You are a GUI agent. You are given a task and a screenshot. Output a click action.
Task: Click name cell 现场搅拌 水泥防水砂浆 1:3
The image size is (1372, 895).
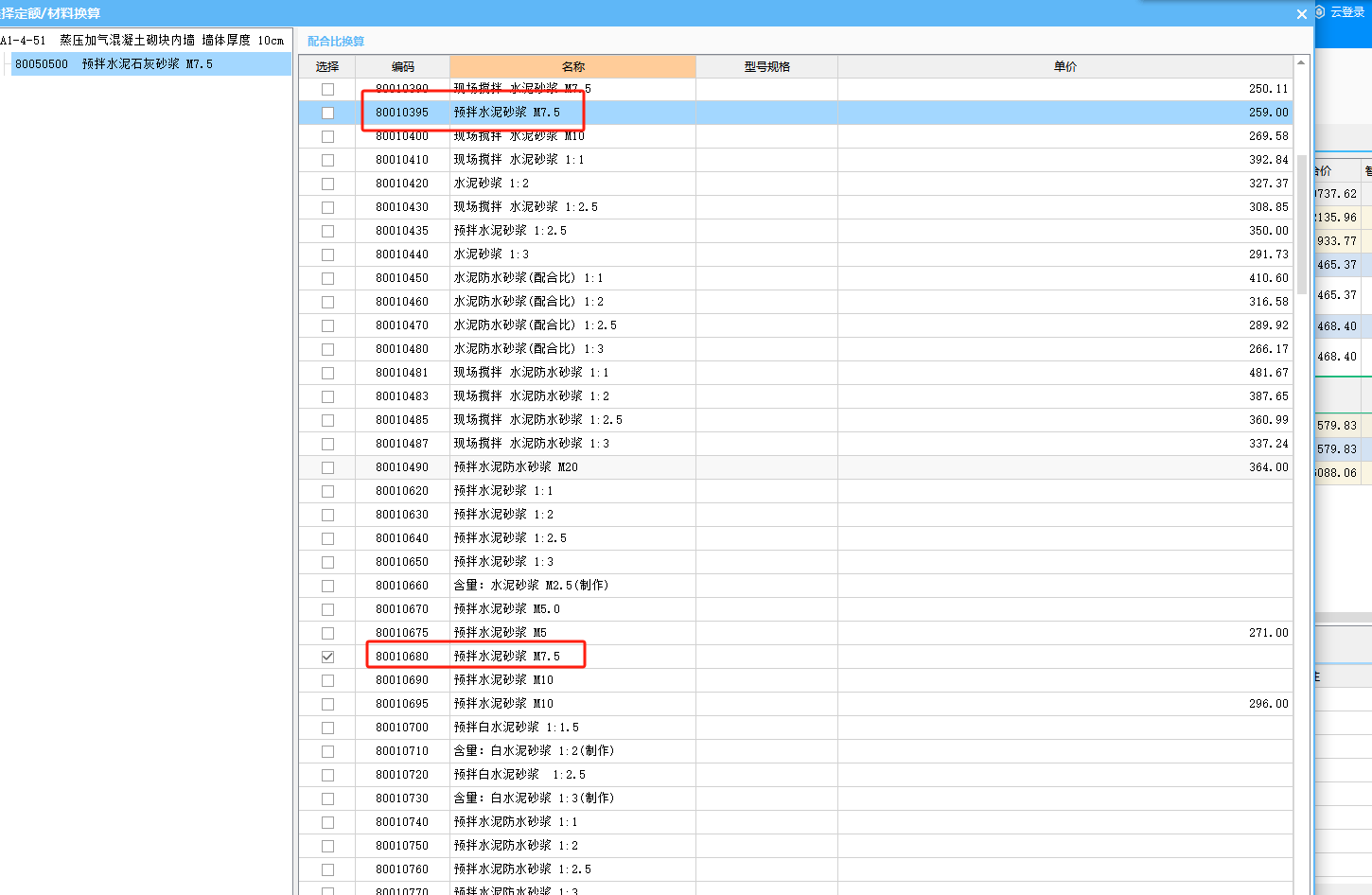pyautogui.click(x=573, y=444)
